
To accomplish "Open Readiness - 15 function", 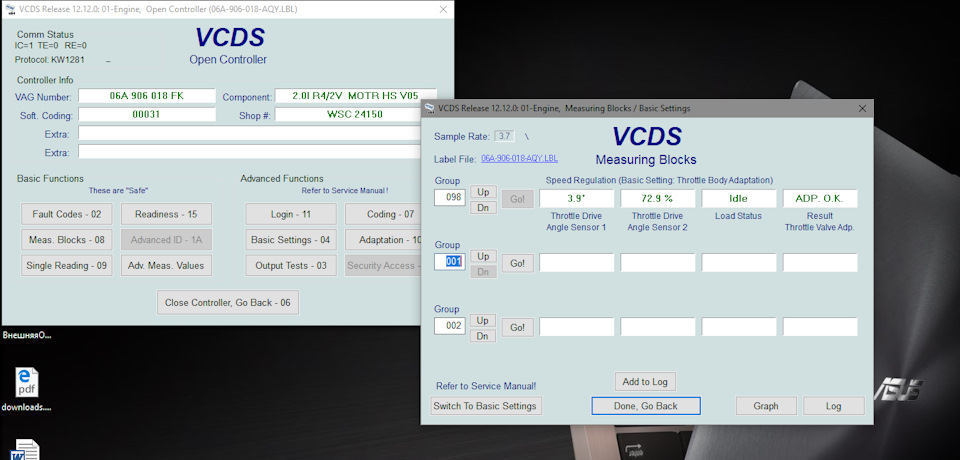I will (167, 214).
